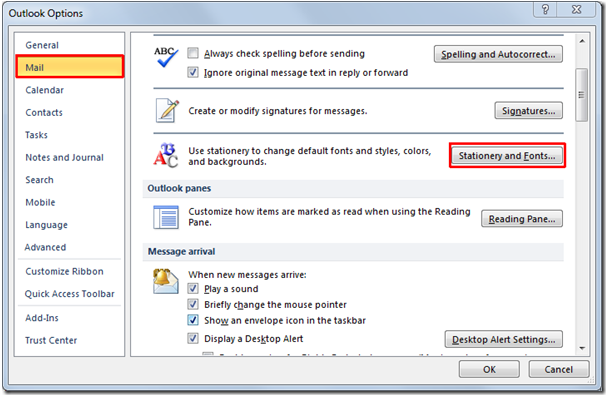
Task: Uncheck Display a Desktop Alert
Action: coord(193,338)
